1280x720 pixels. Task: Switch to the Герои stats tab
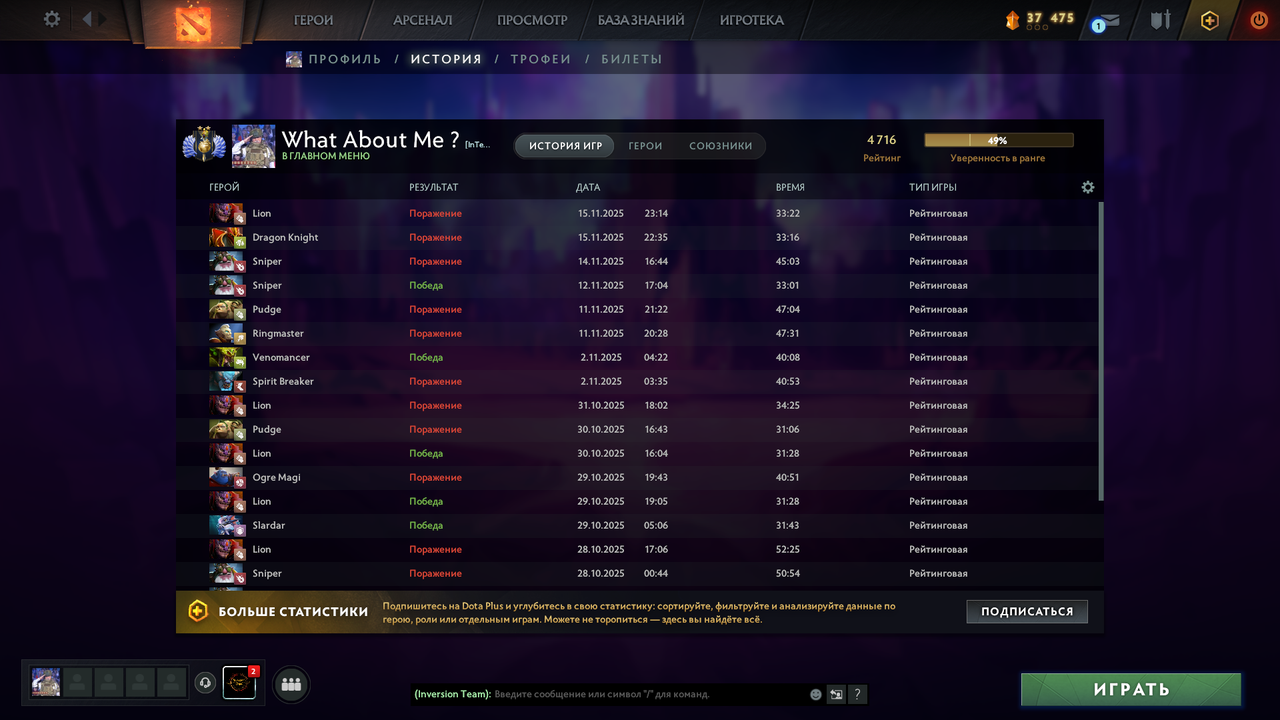coord(645,146)
